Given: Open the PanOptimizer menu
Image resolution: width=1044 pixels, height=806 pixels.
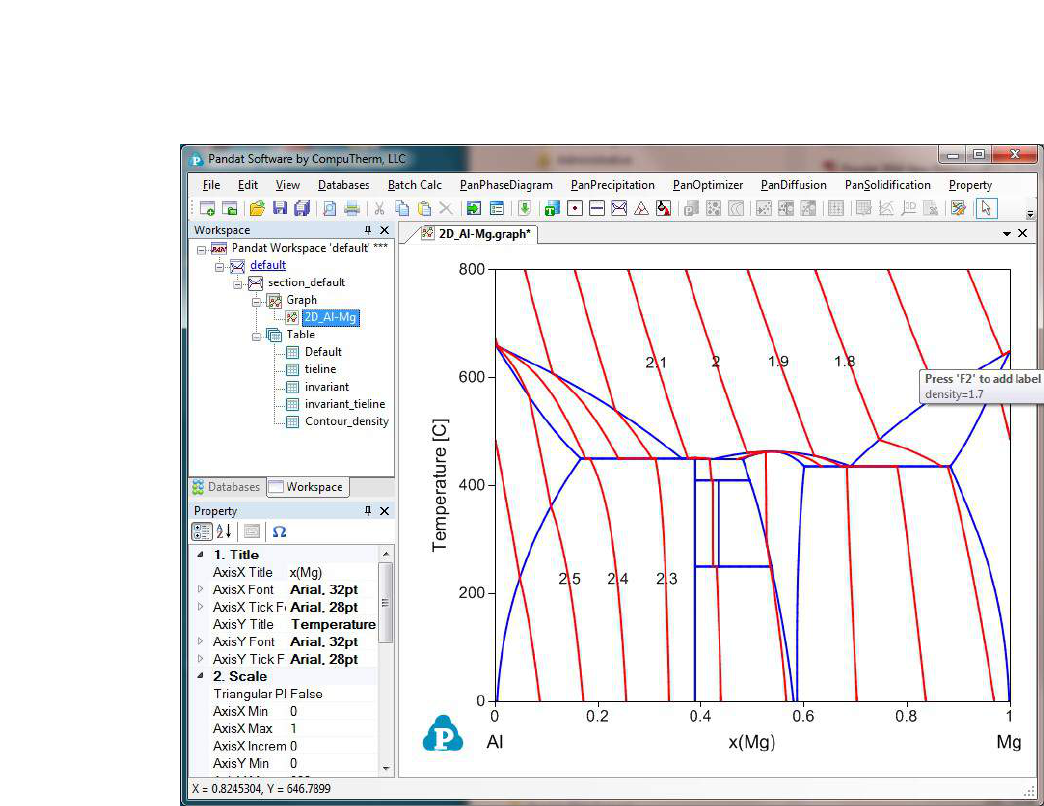Looking at the screenshot, I should 708,185.
